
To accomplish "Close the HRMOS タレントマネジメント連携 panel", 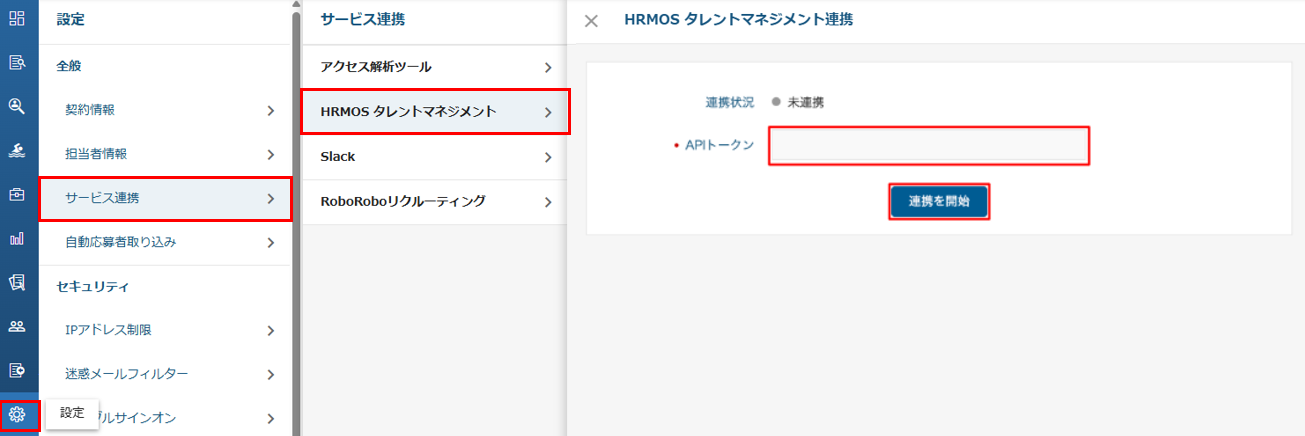I will pos(591,20).
